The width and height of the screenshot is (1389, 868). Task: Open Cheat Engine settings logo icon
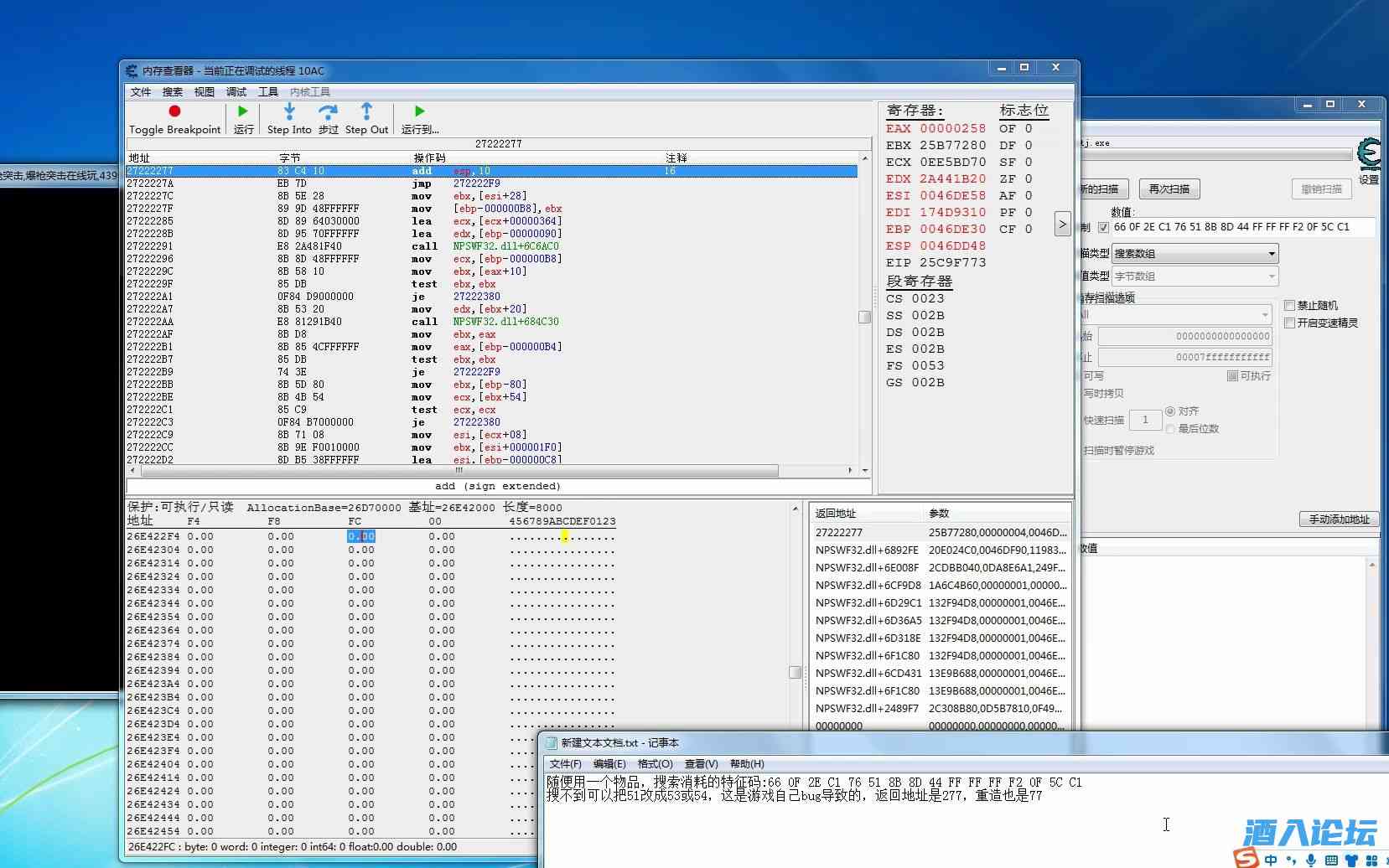click(1368, 155)
